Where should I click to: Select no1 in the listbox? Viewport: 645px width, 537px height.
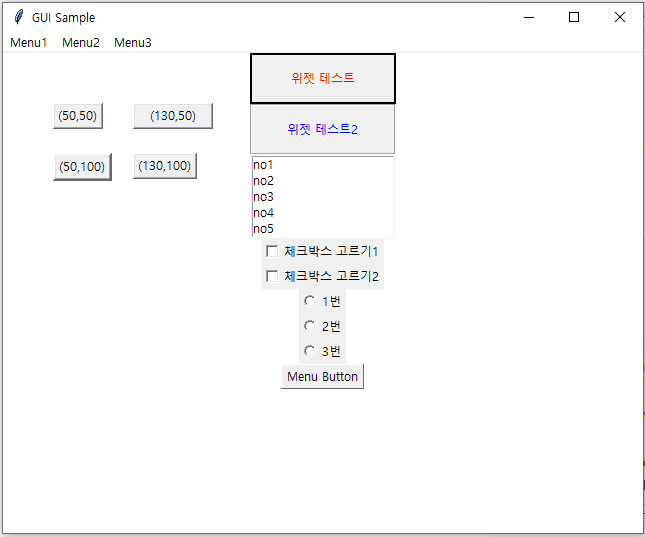(323, 165)
